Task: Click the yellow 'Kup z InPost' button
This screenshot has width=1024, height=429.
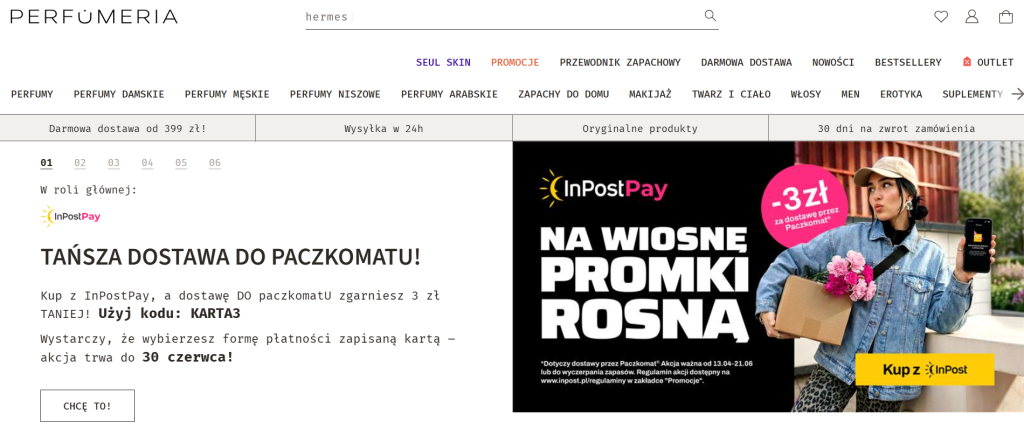Action: [x=924, y=369]
